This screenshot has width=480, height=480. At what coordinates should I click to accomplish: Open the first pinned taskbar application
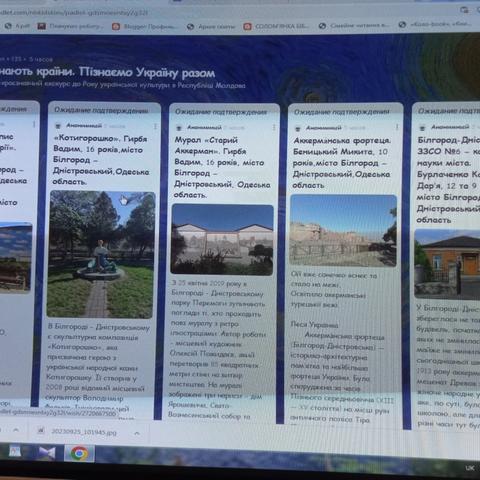coord(14,451)
